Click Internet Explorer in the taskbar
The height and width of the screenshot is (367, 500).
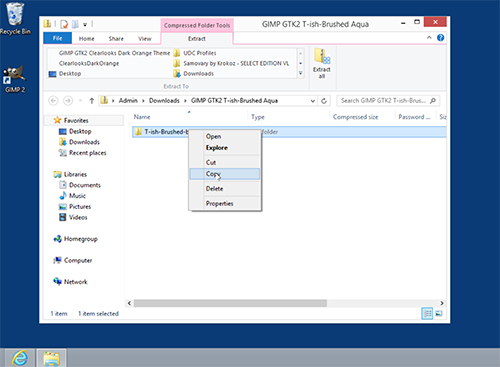pos(19,358)
